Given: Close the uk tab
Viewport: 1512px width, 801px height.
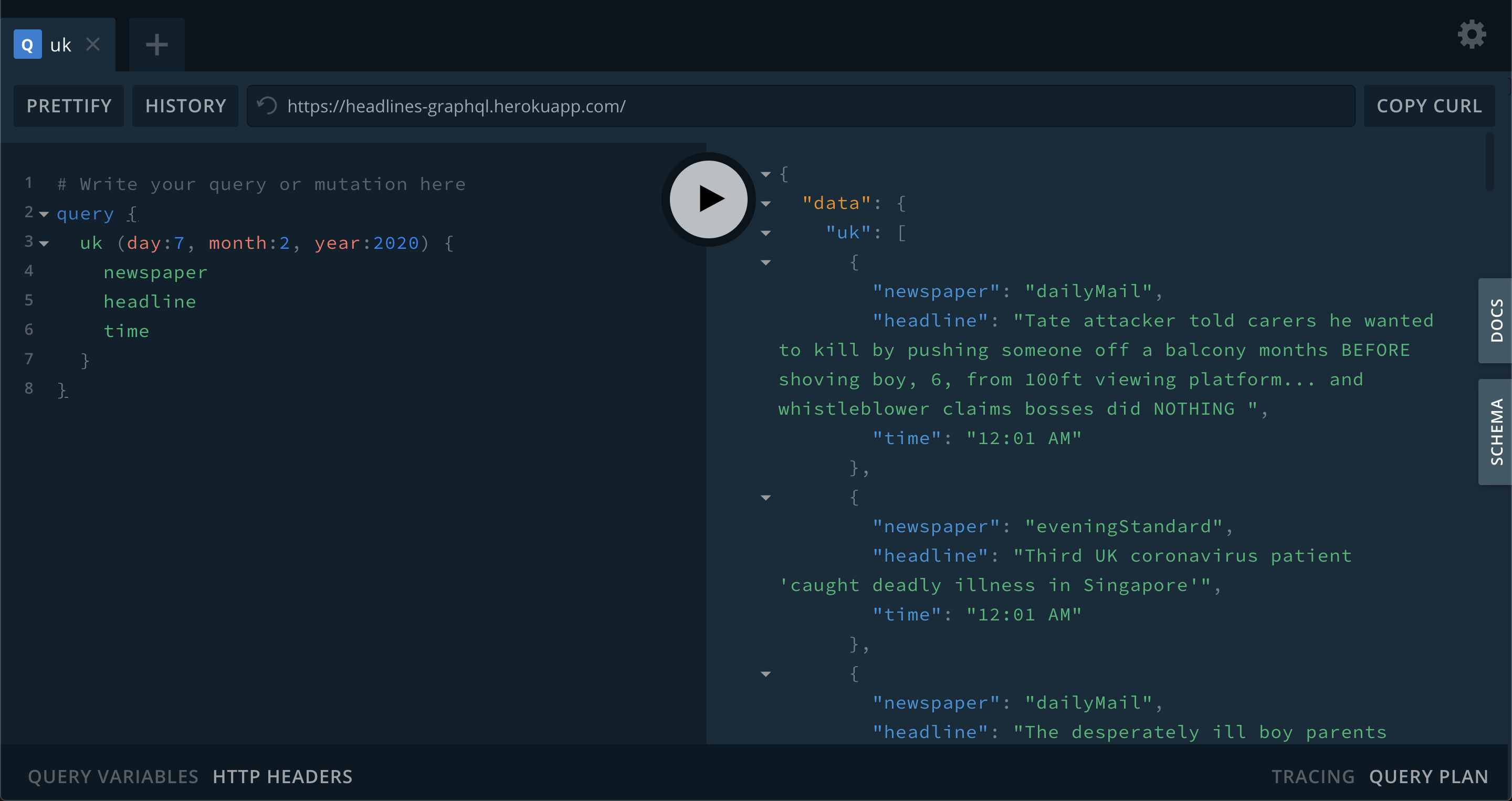Looking at the screenshot, I should point(93,44).
